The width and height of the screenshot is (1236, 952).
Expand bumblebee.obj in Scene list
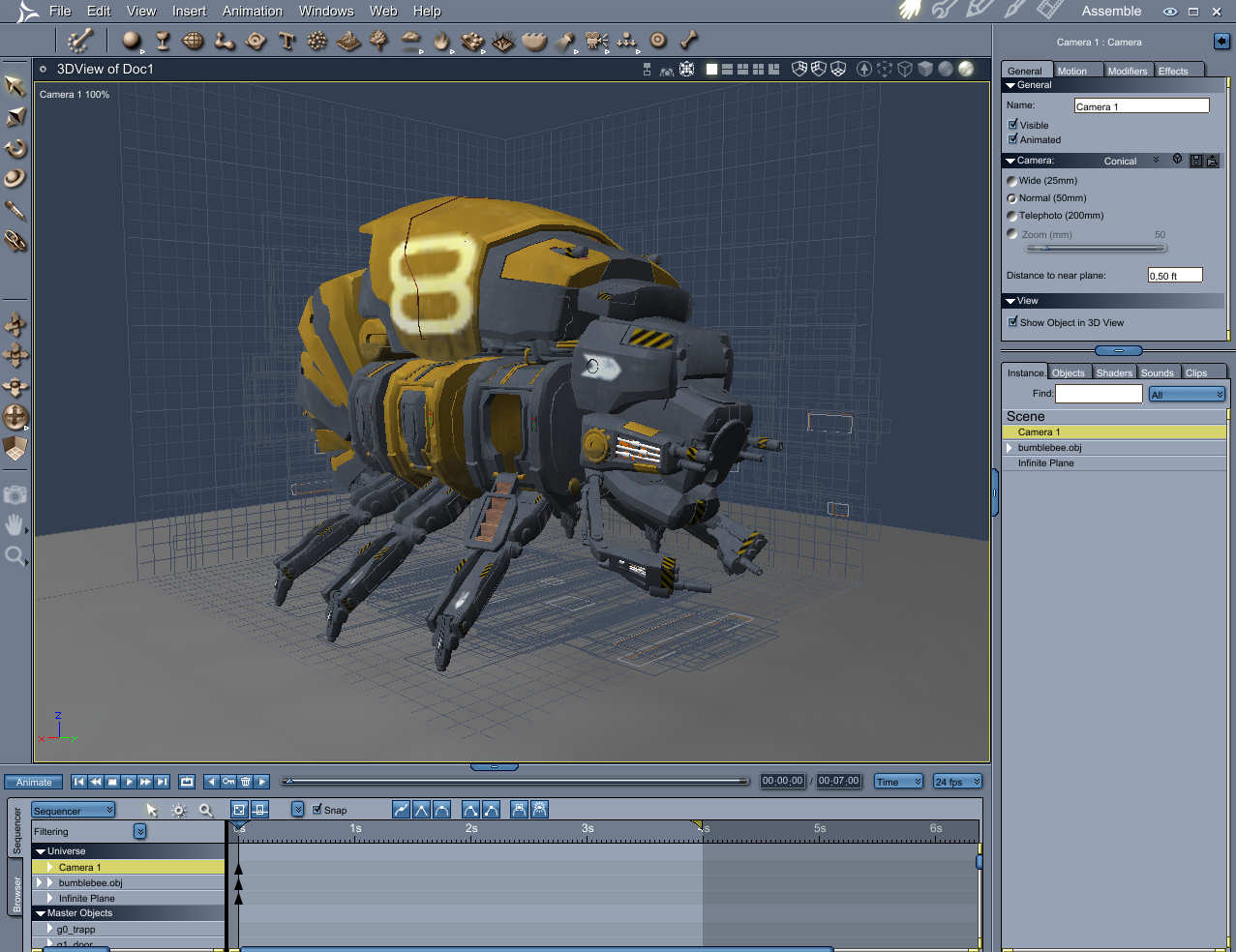(1010, 448)
